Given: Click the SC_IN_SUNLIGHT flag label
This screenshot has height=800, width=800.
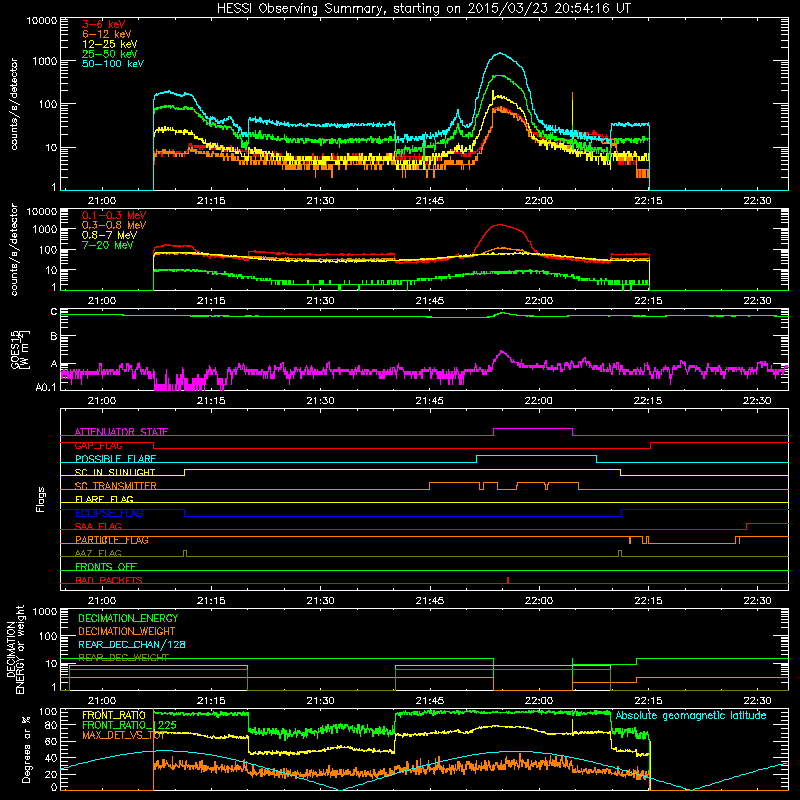Looking at the screenshot, I should coord(115,472).
